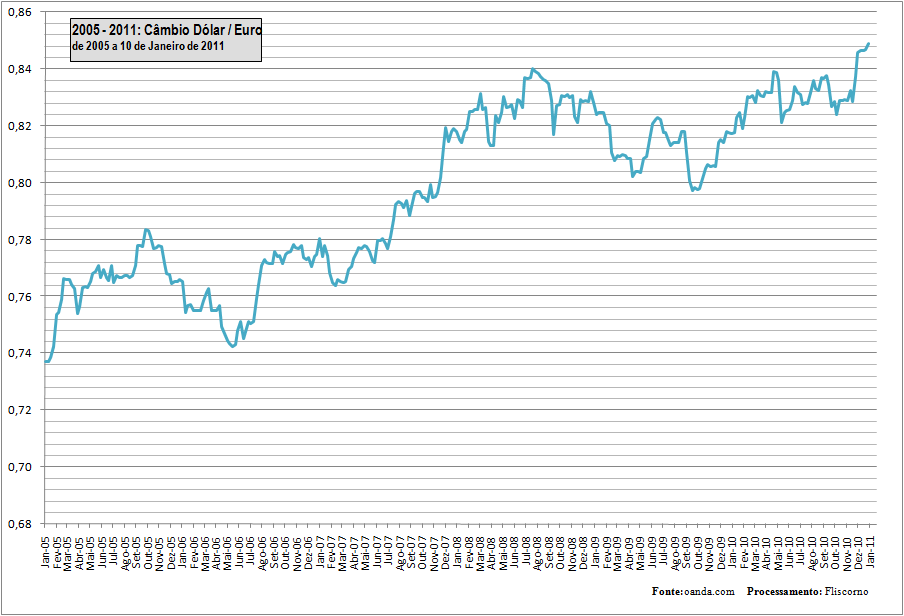Select the x-axis label Mai-09
Screen dimensions: 904x616
point(640,553)
